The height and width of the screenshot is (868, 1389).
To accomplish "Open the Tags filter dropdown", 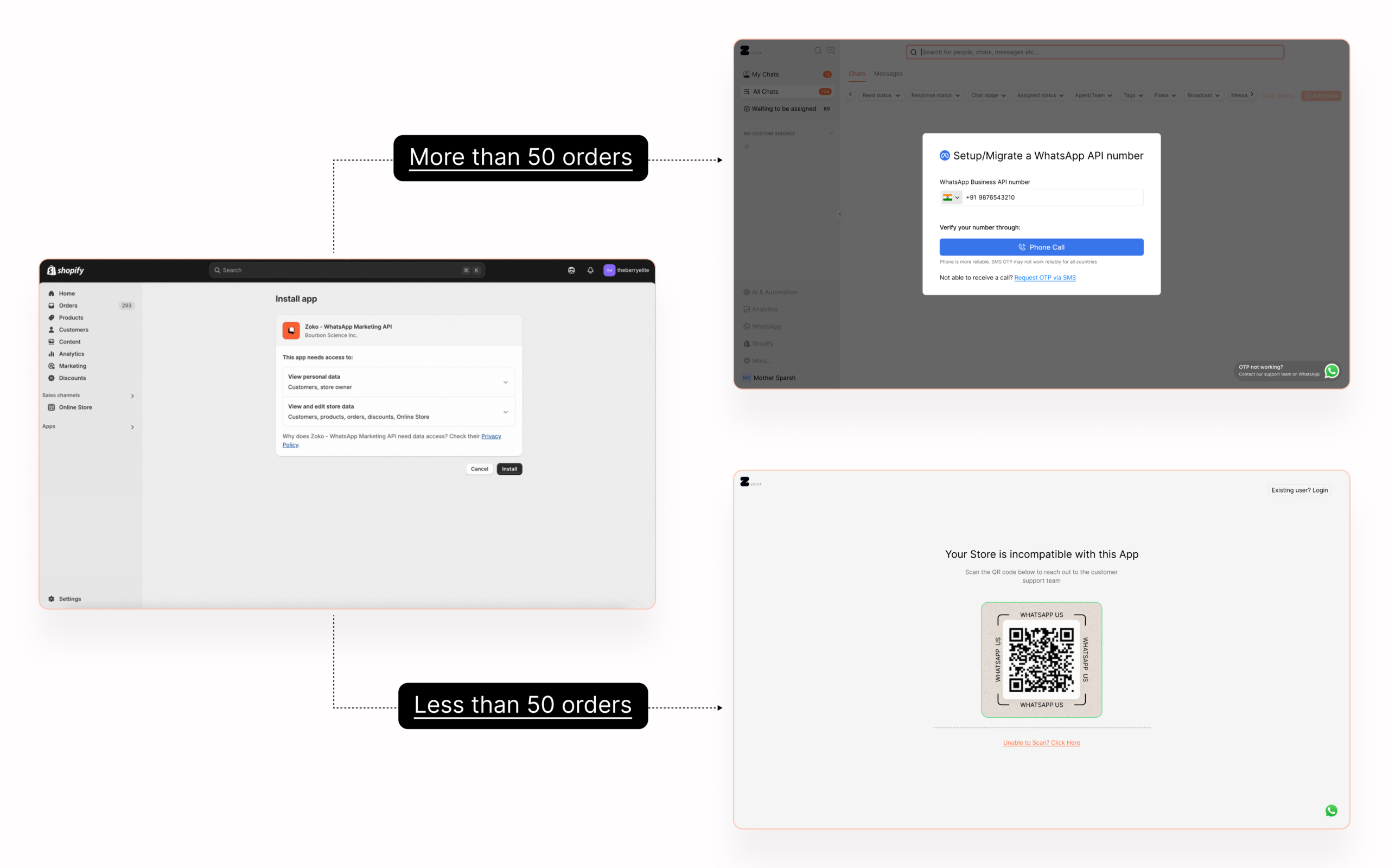I will coord(1133,95).
